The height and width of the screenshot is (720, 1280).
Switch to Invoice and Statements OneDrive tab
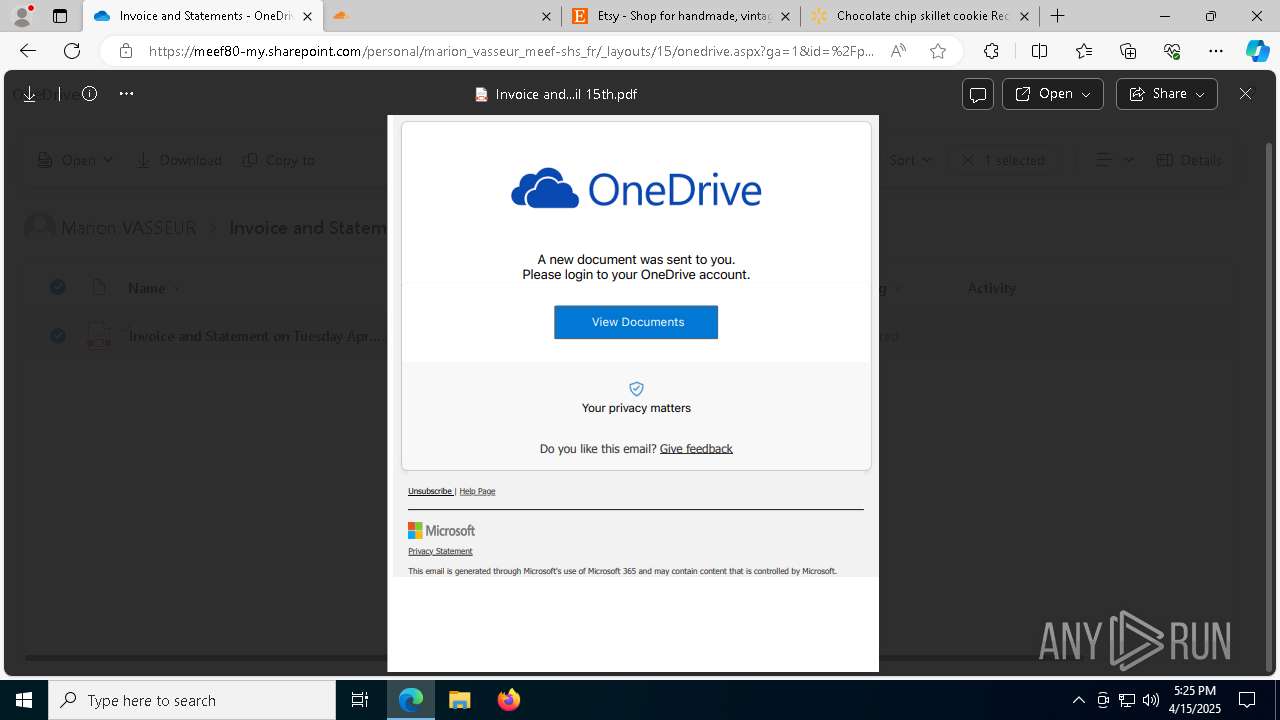203,16
